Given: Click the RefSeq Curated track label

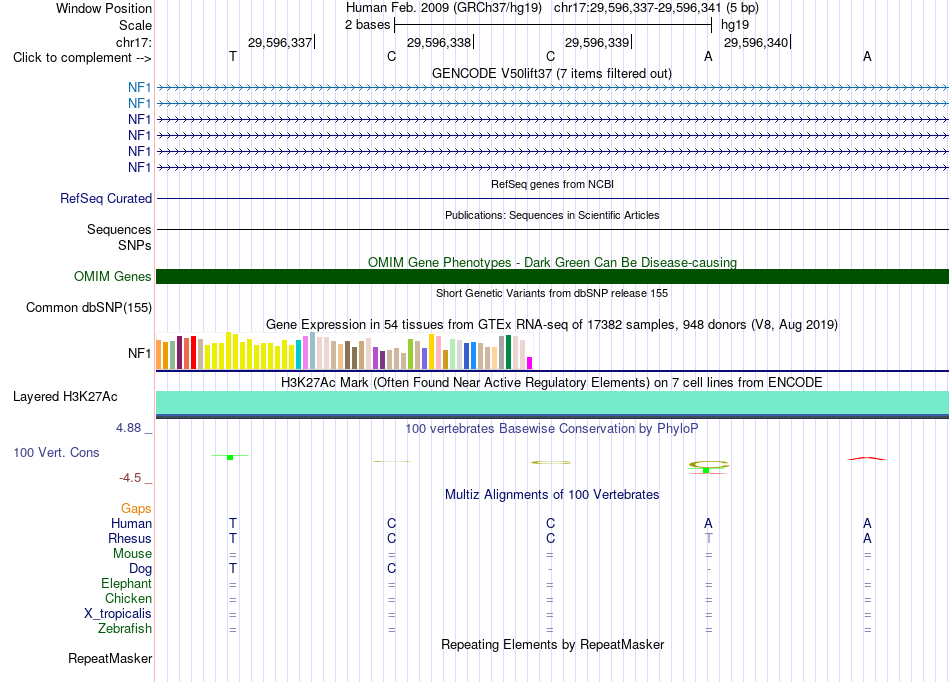Looking at the screenshot, I should [106, 199].
